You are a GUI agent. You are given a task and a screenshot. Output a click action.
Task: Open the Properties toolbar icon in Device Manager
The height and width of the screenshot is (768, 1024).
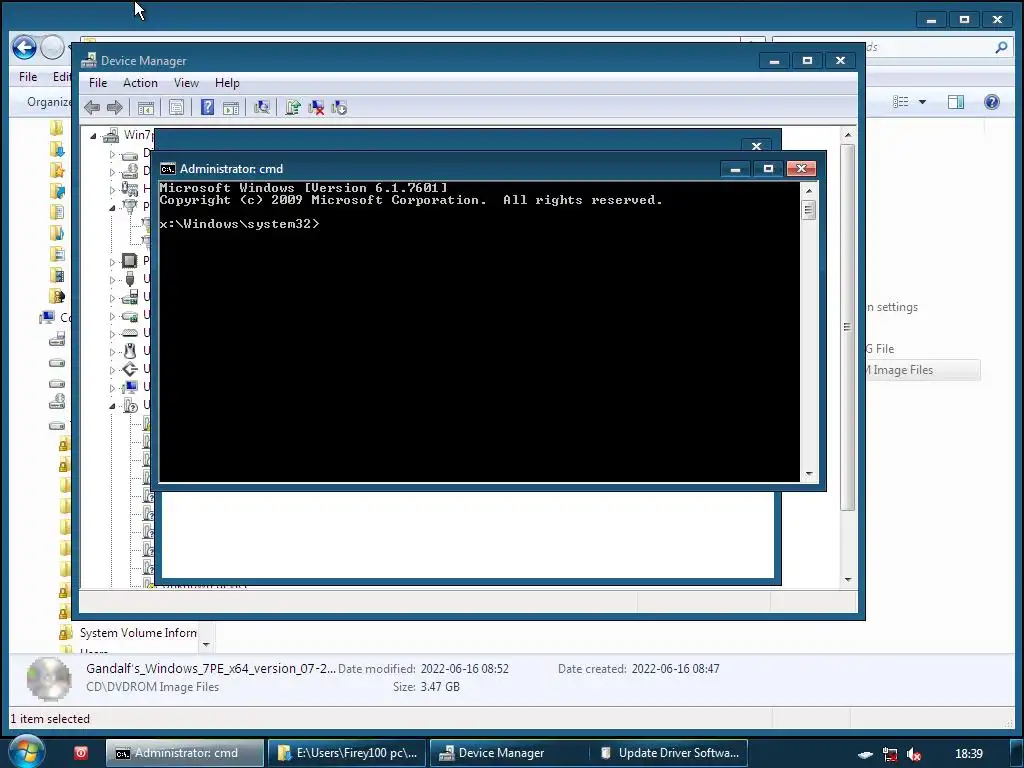pyautogui.click(x=176, y=108)
